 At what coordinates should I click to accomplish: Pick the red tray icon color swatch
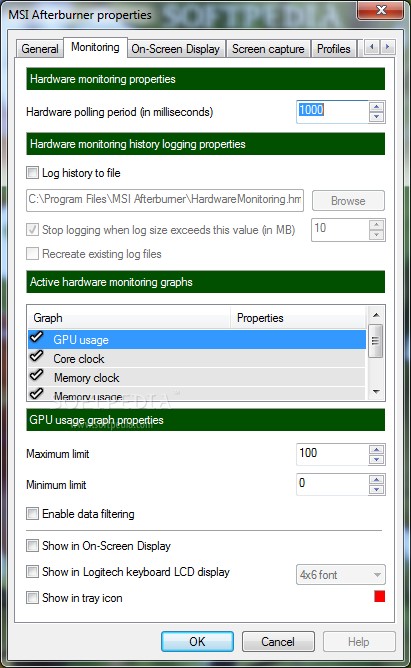pyautogui.click(x=379, y=596)
